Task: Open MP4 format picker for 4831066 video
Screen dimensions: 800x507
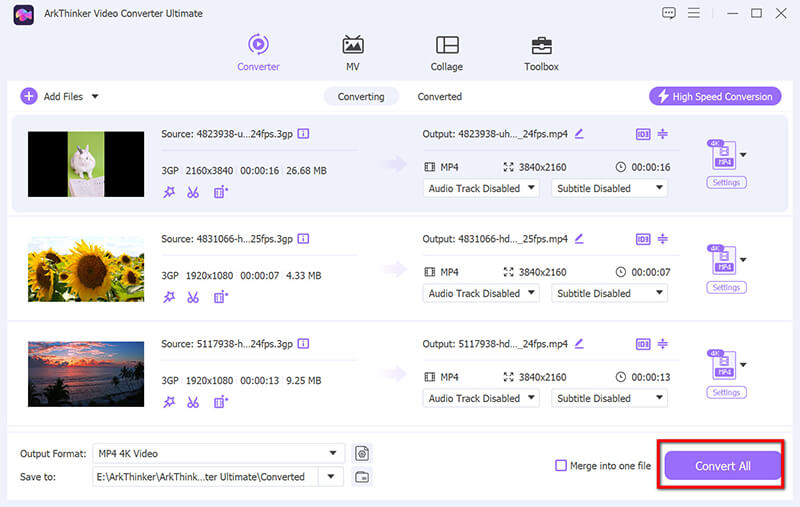Action: [x=727, y=260]
